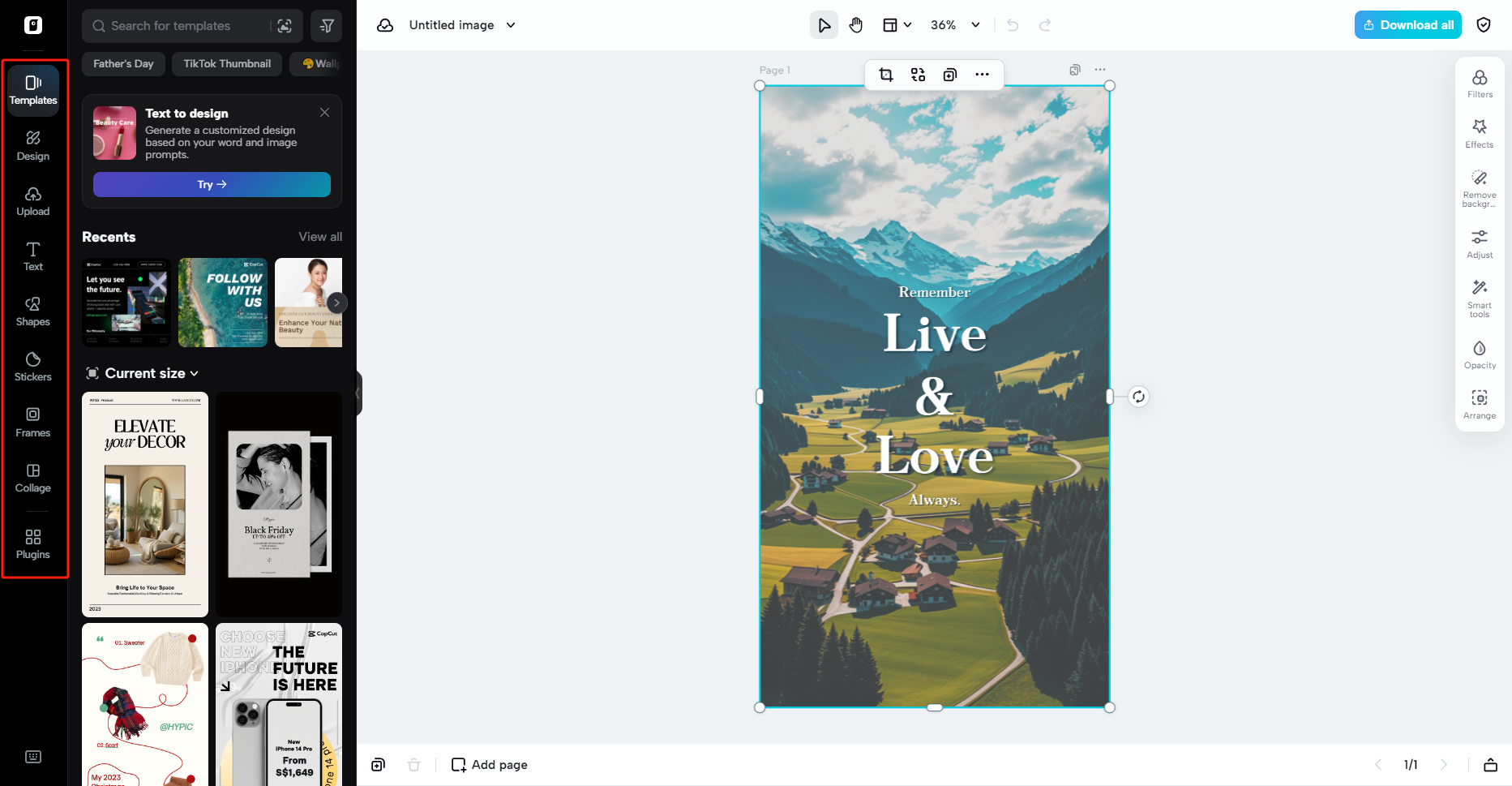
Task: Open the Effects panel
Action: [x=1480, y=134]
